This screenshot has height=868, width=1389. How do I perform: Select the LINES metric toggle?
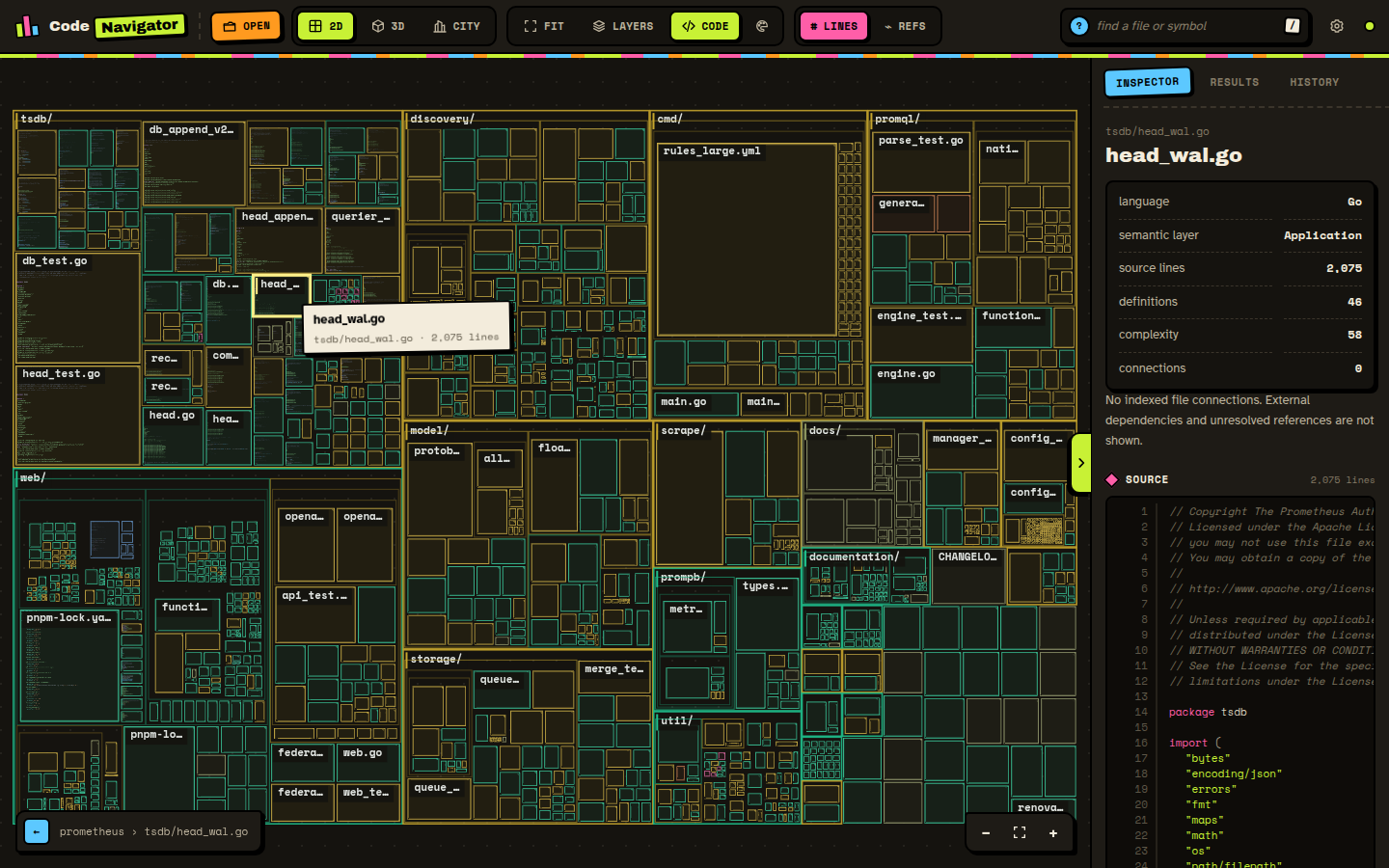(833, 26)
